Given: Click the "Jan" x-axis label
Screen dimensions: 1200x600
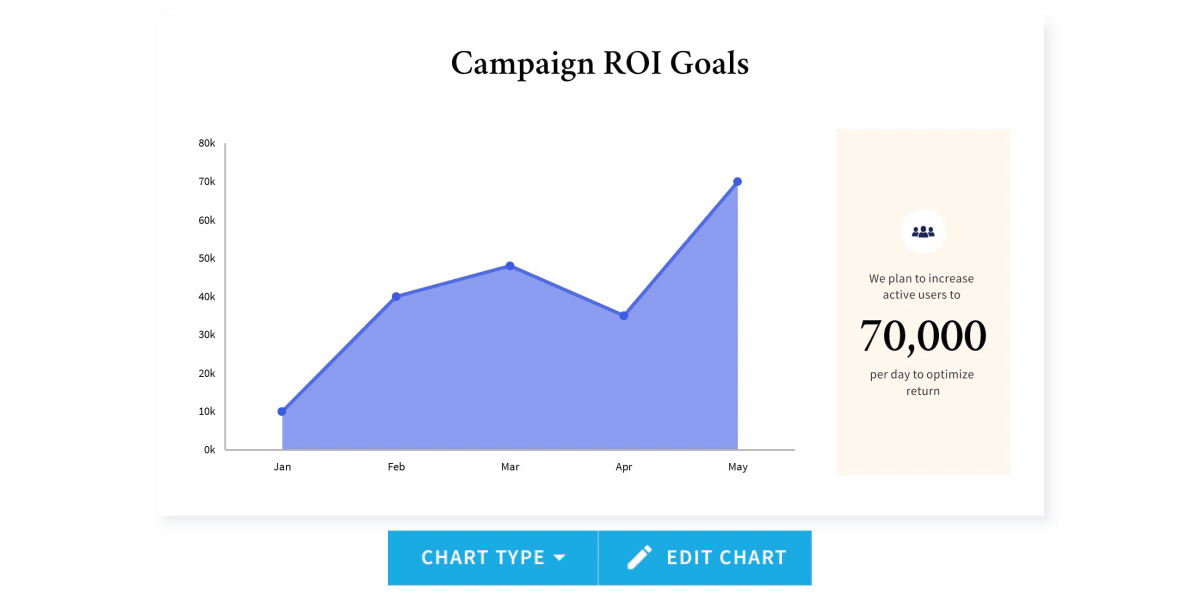Looking at the screenshot, I should [x=282, y=467].
